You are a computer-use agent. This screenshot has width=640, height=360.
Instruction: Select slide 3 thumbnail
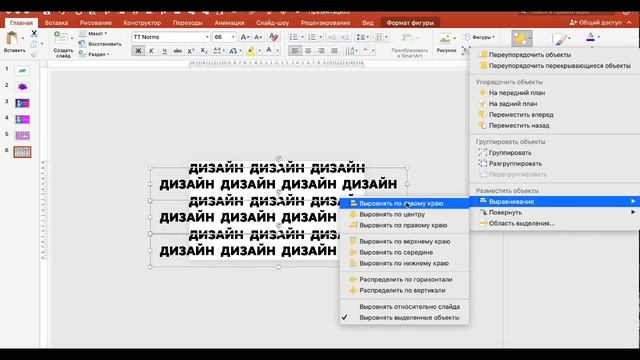click(x=22, y=103)
